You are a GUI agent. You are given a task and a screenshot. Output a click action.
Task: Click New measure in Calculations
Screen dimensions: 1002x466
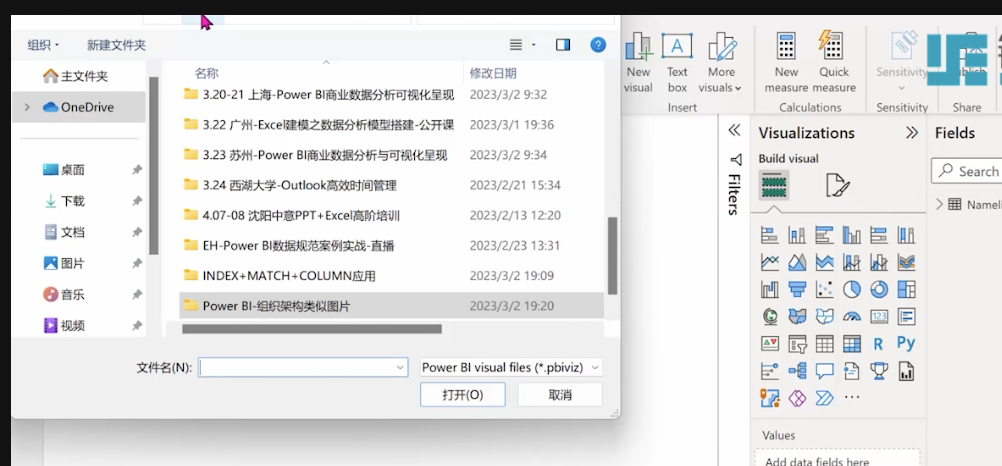pyautogui.click(x=787, y=63)
